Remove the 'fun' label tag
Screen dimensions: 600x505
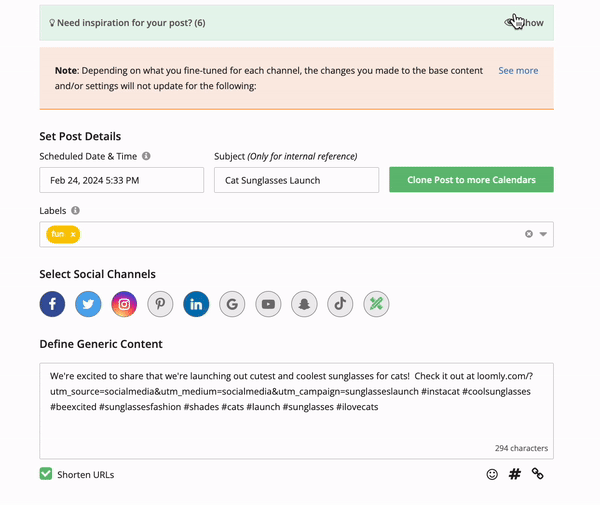[73, 234]
